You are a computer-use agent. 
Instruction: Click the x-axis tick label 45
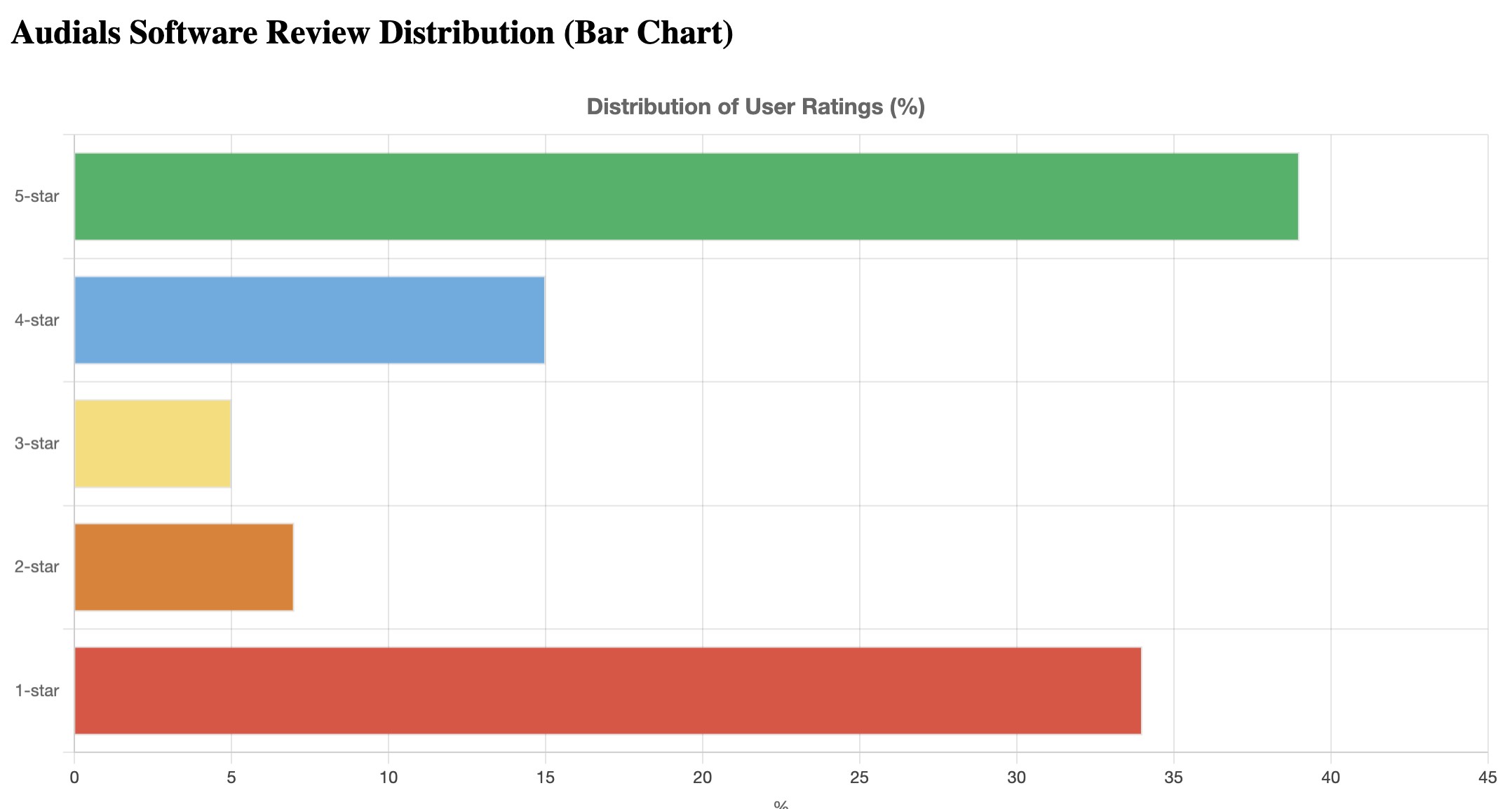pos(1487,777)
